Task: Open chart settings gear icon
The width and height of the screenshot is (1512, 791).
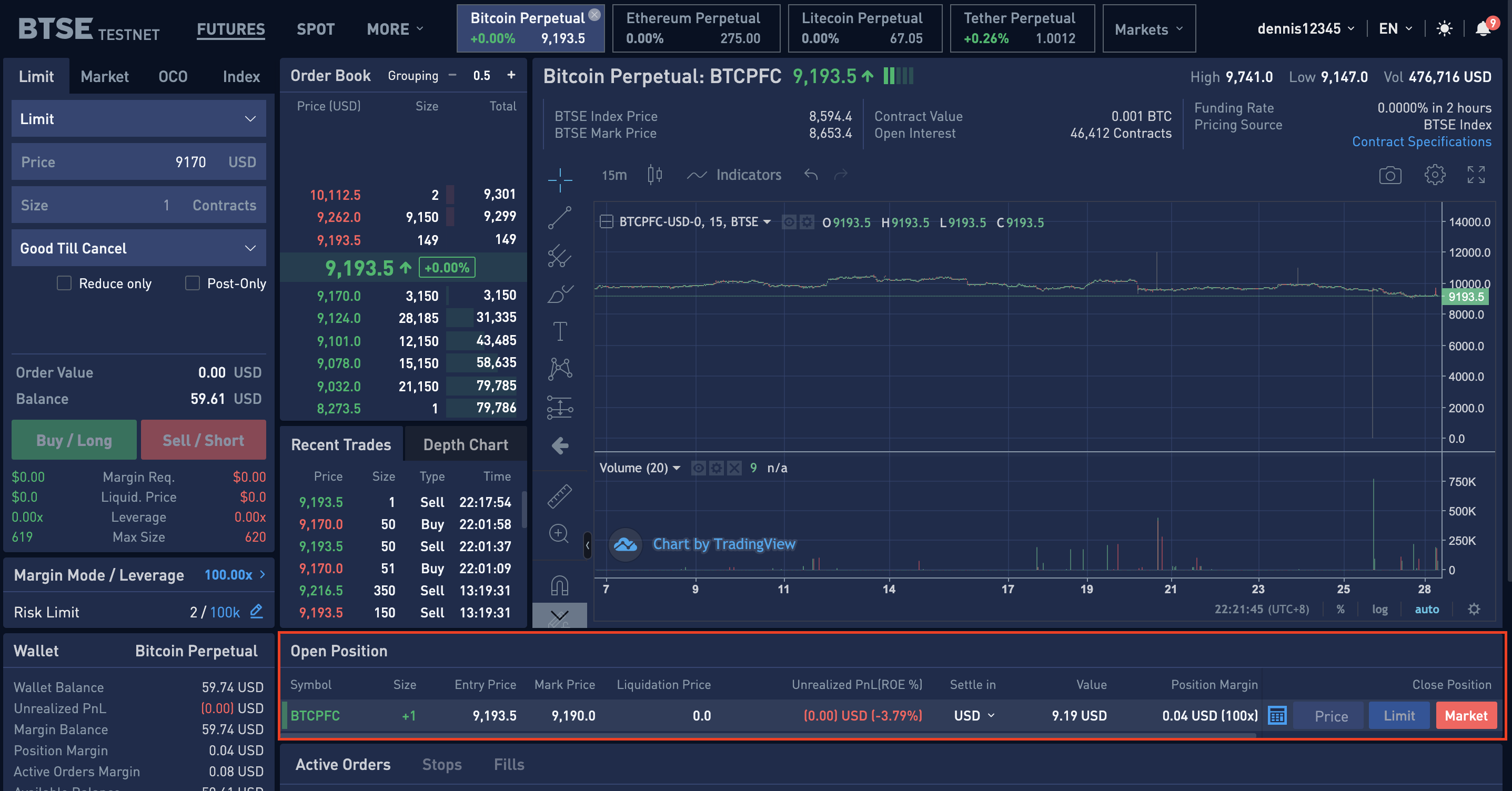Action: (x=1434, y=175)
